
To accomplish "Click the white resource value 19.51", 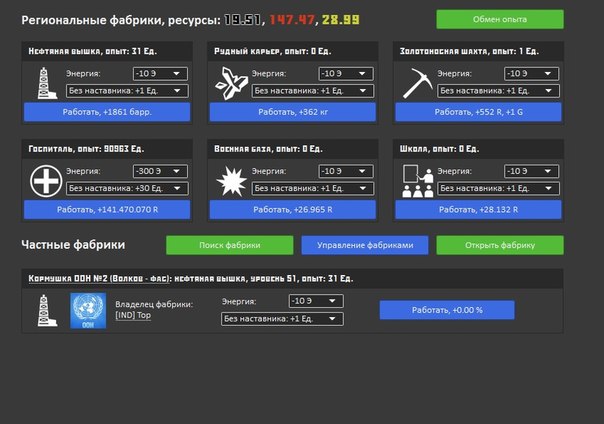I will pyautogui.click(x=243, y=20).
